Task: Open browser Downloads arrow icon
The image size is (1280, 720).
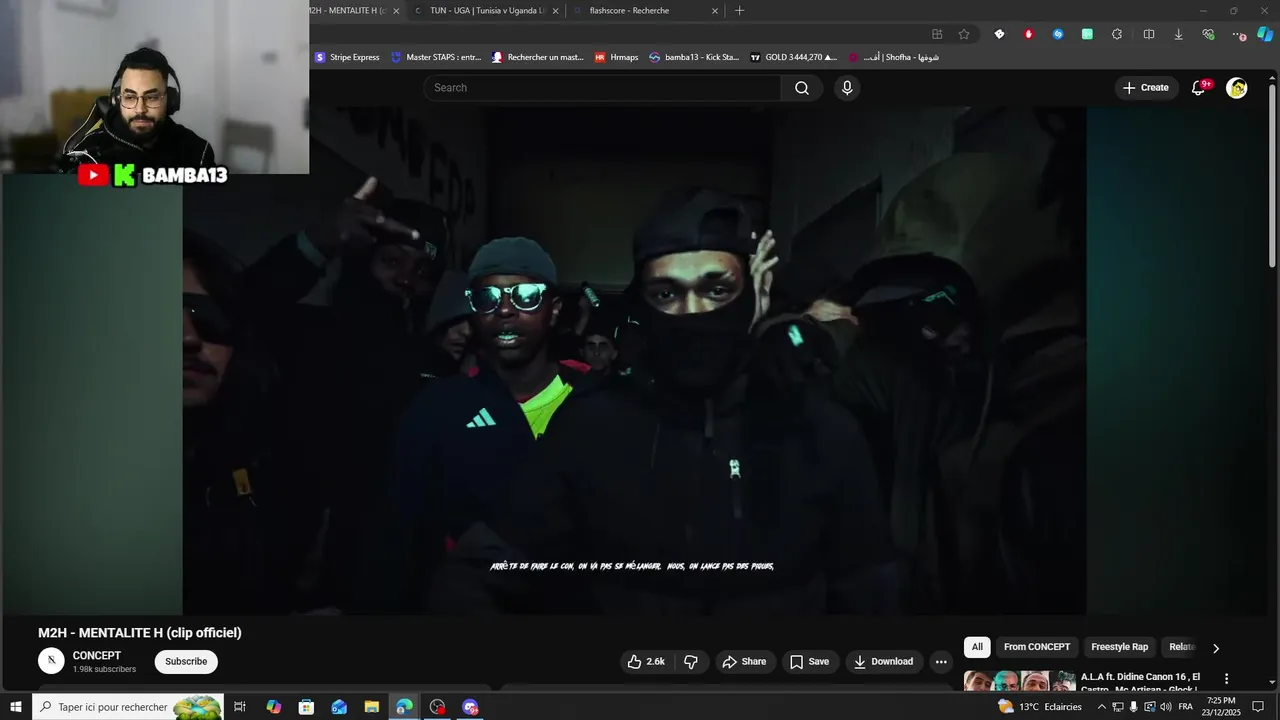Action: coord(1178,34)
